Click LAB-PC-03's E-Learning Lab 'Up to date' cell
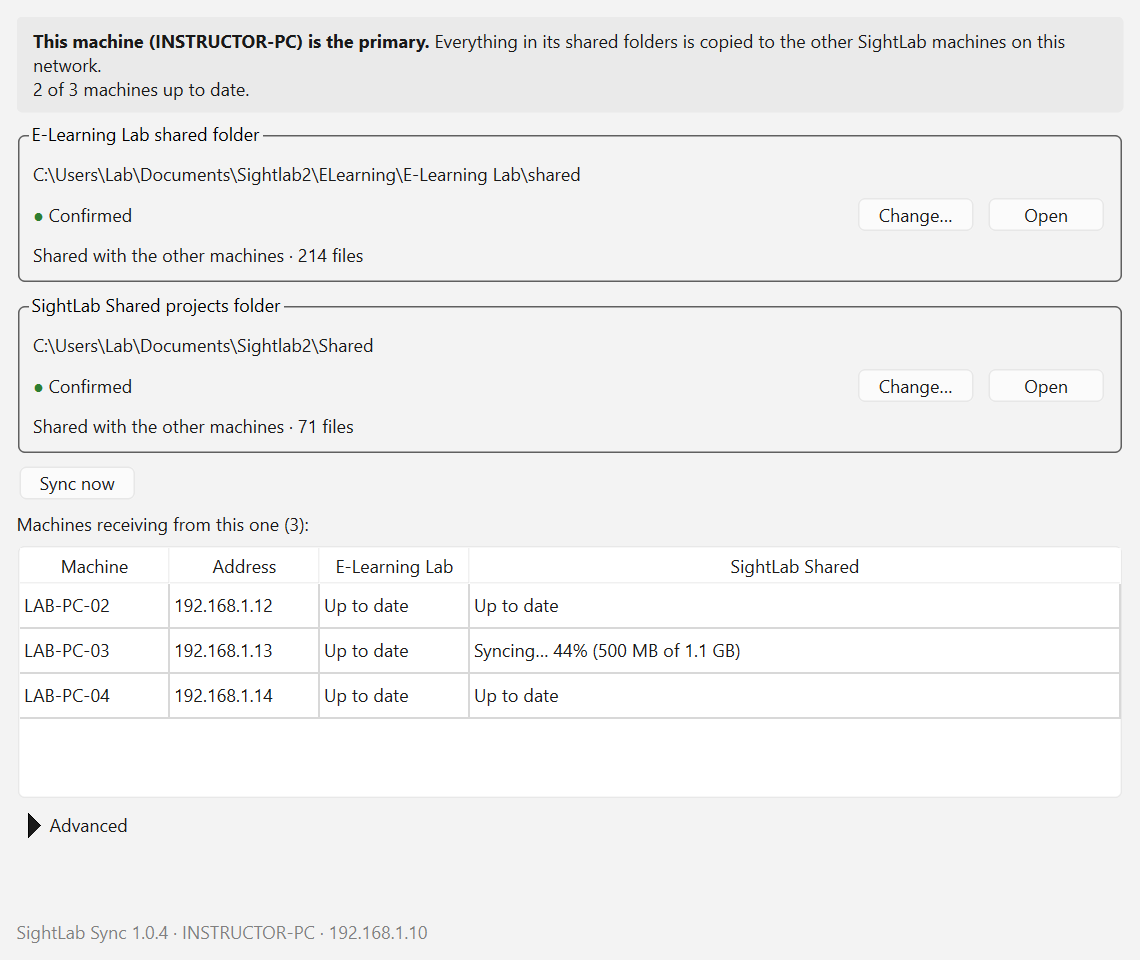 pyautogui.click(x=394, y=651)
